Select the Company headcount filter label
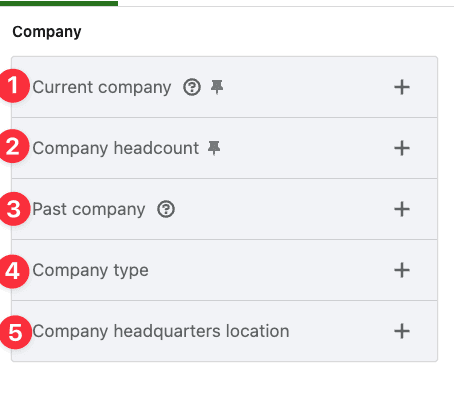 click(x=116, y=148)
